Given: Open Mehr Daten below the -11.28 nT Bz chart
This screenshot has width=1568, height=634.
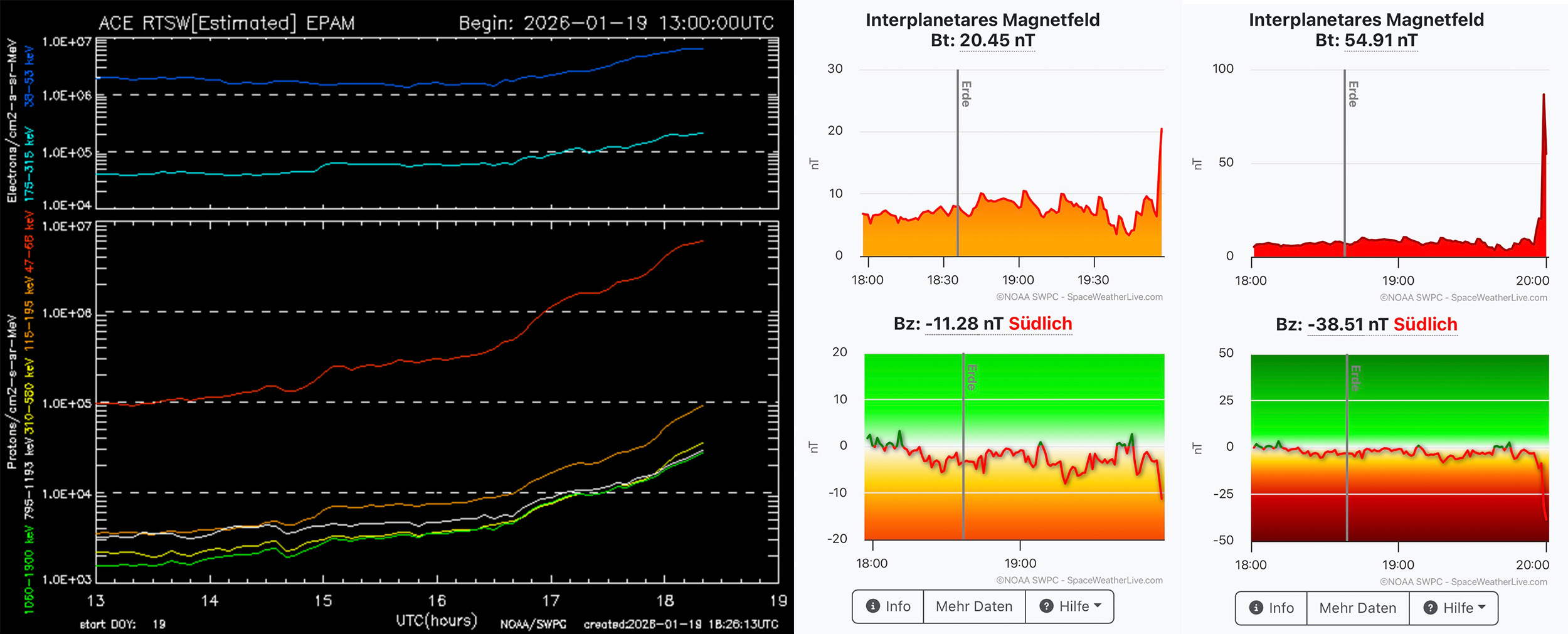Looking at the screenshot, I should (x=974, y=606).
